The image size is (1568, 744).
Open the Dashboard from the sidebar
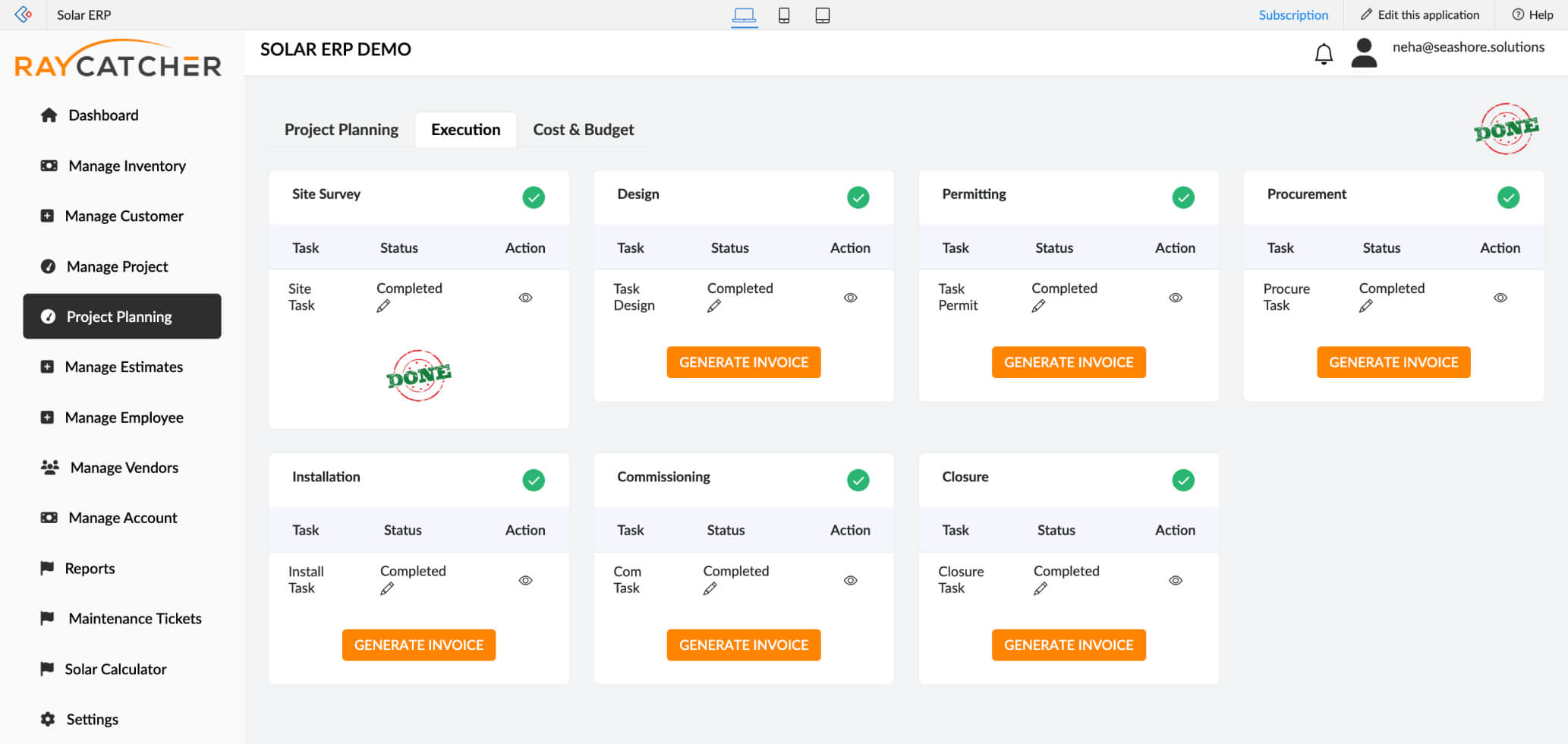(x=103, y=115)
